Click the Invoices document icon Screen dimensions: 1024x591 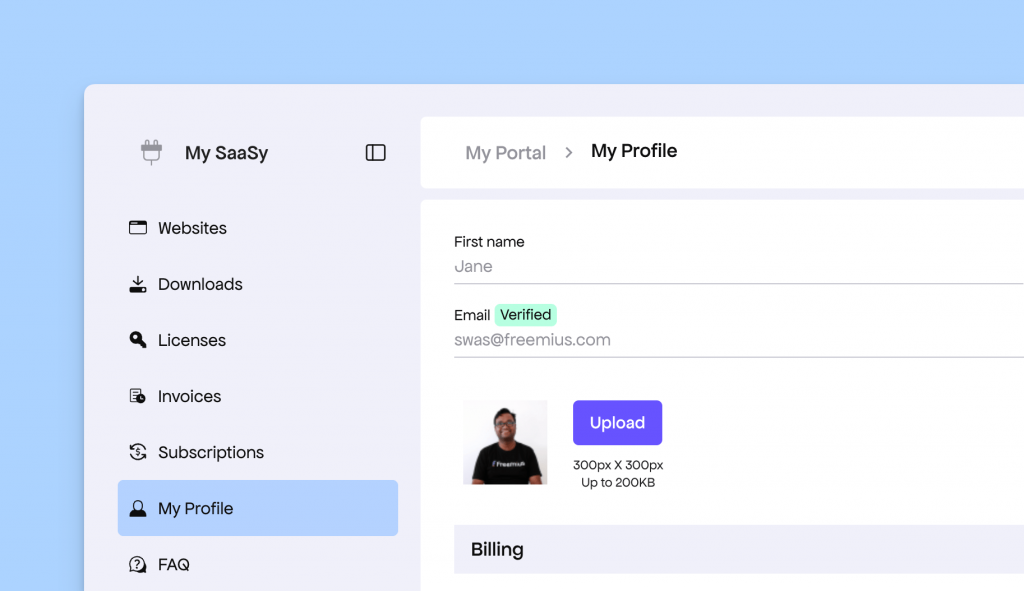[x=137, y=396]
